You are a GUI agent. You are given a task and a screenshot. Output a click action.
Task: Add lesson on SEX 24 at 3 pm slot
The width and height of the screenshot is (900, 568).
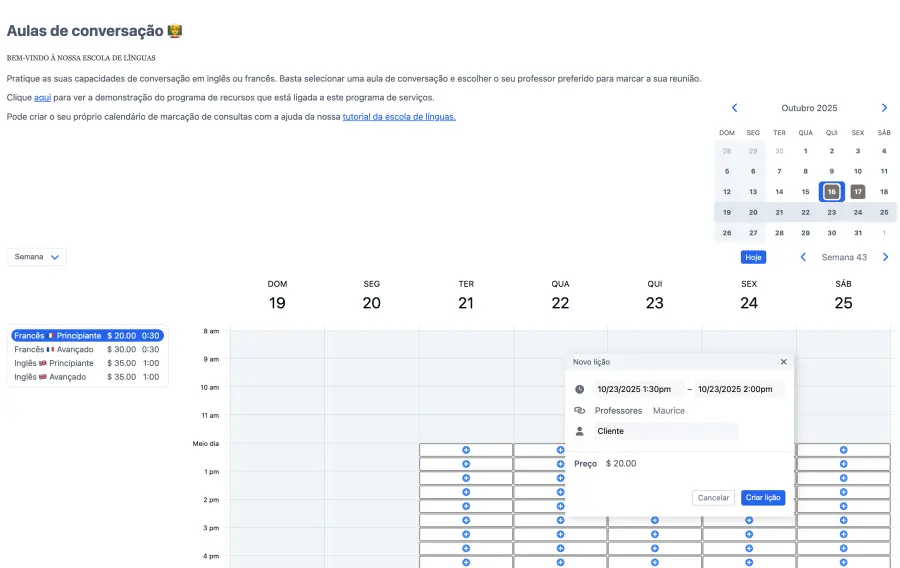click(749, 534)
